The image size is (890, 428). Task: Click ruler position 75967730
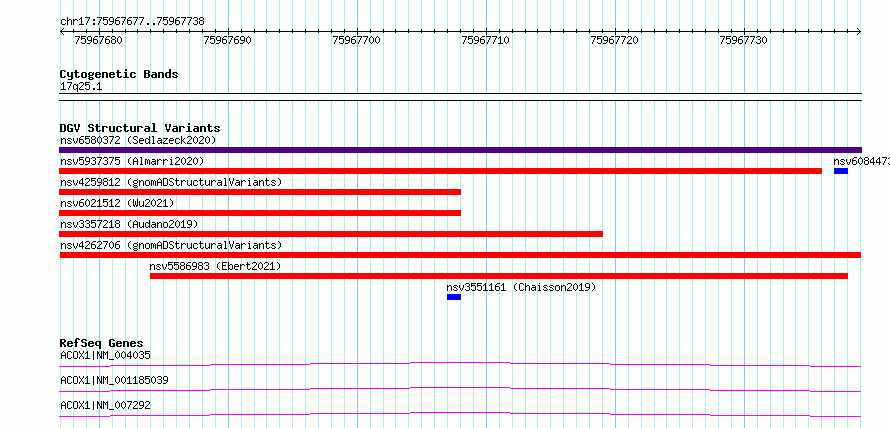[x=743, y=40]
